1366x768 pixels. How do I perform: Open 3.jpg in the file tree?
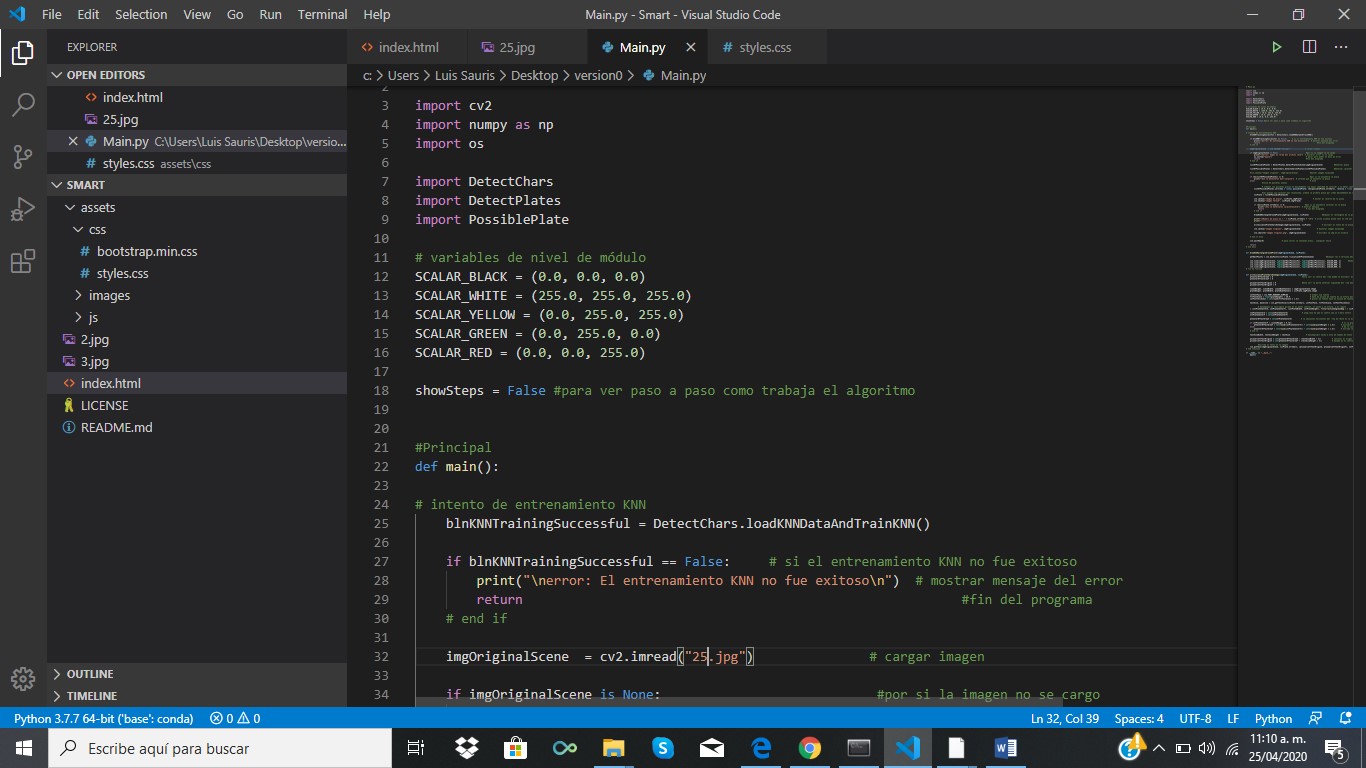click(x=197, y=361)
